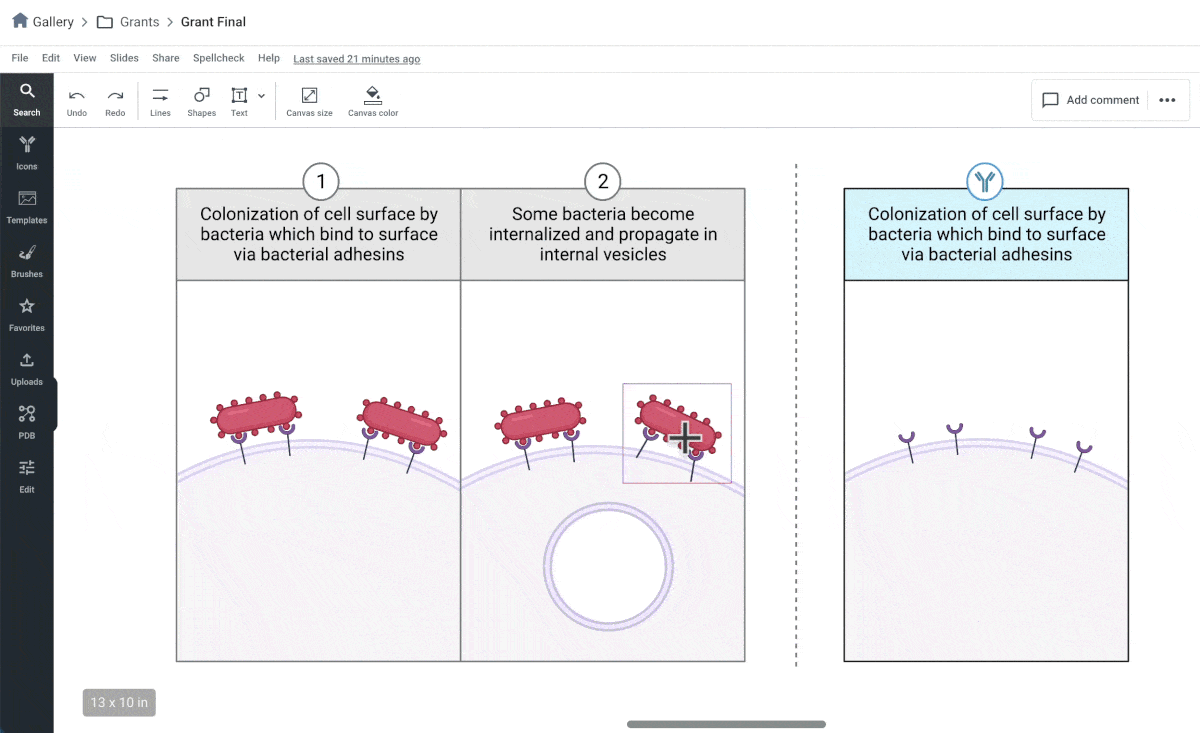
Task: Select the numbered circle 1 label
Action: pos(321,182)
